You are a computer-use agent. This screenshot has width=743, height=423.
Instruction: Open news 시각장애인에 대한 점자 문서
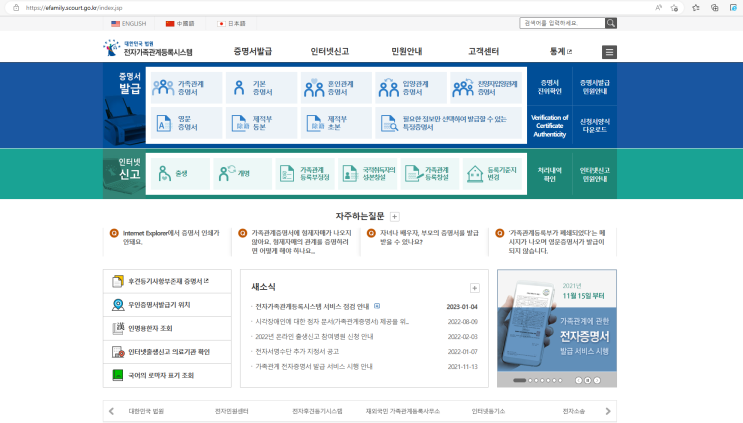coord(332,322)
